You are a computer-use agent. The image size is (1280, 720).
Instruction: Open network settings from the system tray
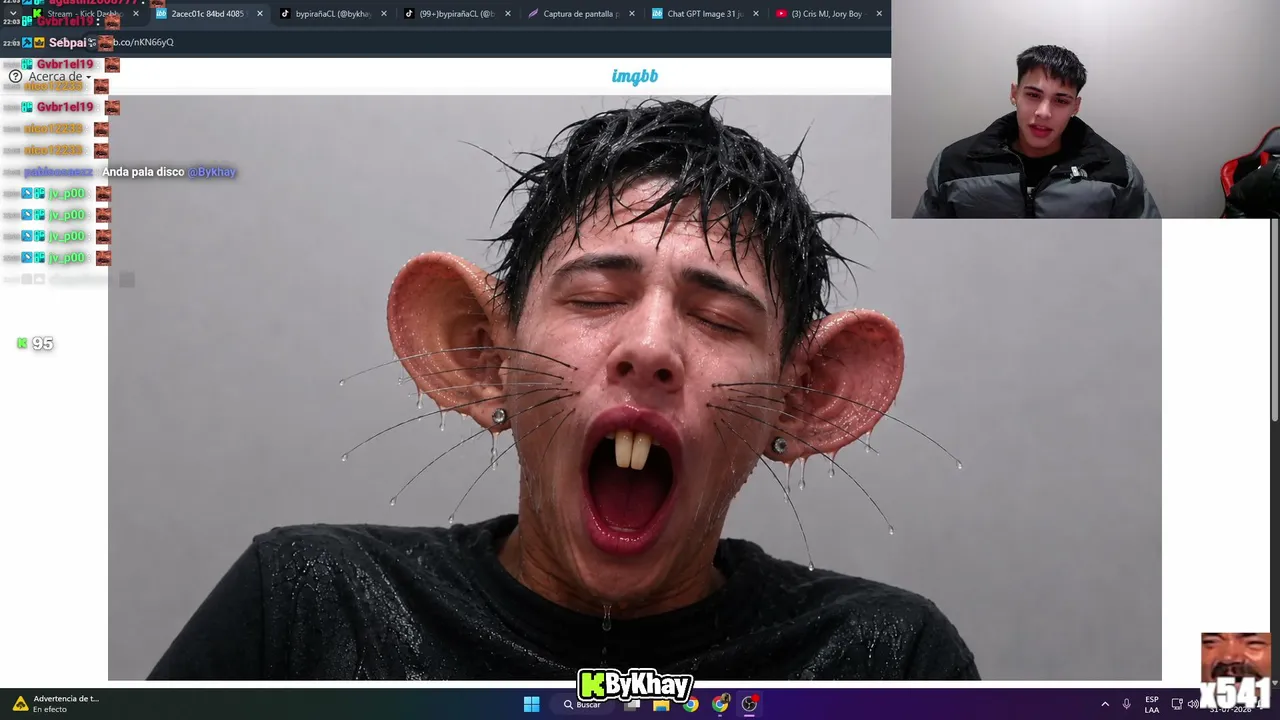(x=1177, y=704)
